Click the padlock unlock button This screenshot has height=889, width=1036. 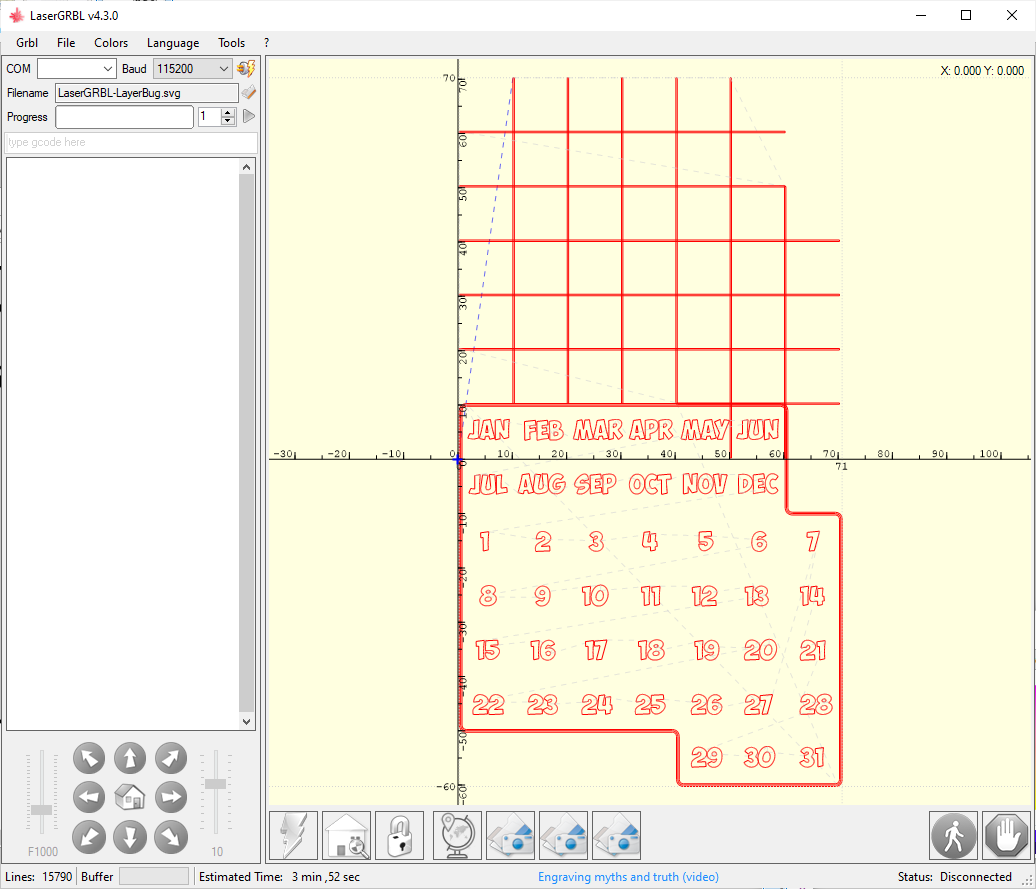[399, 835]
